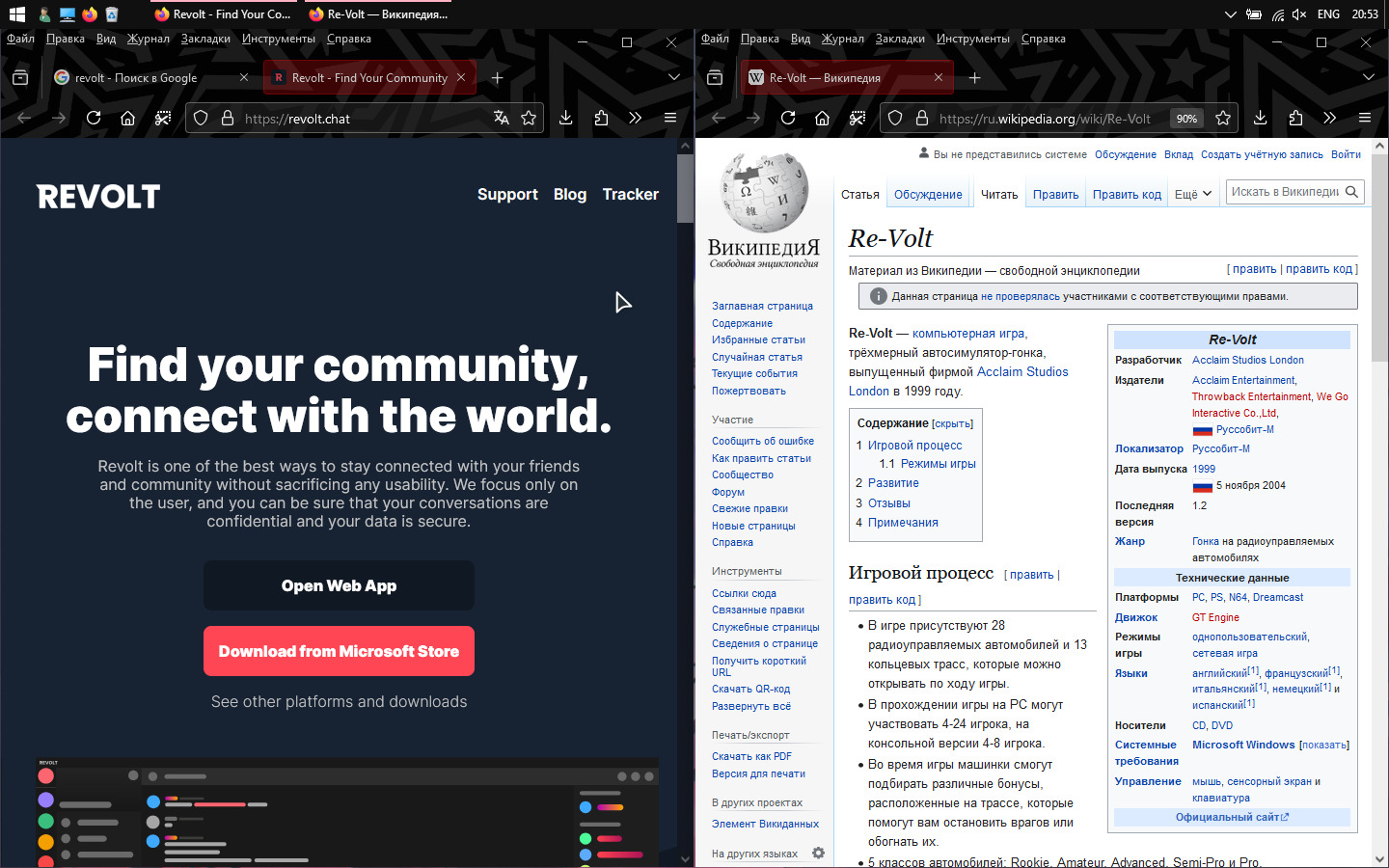1389x868 pixels.
Task: Click scroll-down arrow of the Wikipedia page scrollbar
Action: click(x=1379, y=858)
